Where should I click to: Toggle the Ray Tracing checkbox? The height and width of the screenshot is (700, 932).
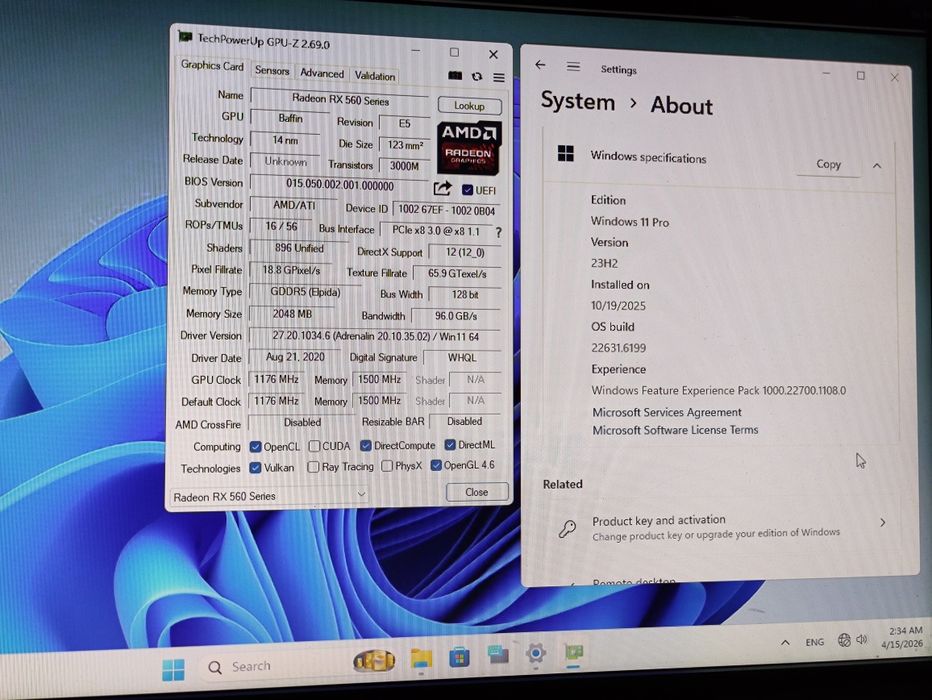coord(313,467)
